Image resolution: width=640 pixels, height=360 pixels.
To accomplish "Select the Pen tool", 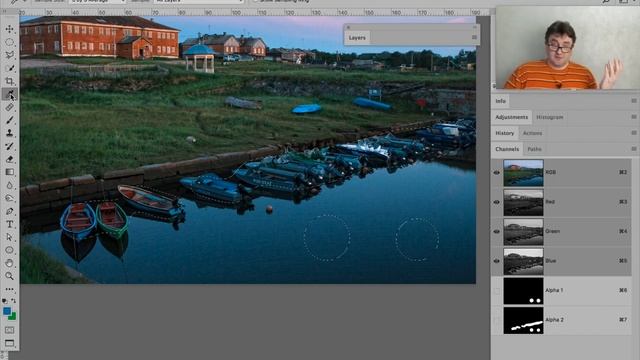I will (9, 211).
